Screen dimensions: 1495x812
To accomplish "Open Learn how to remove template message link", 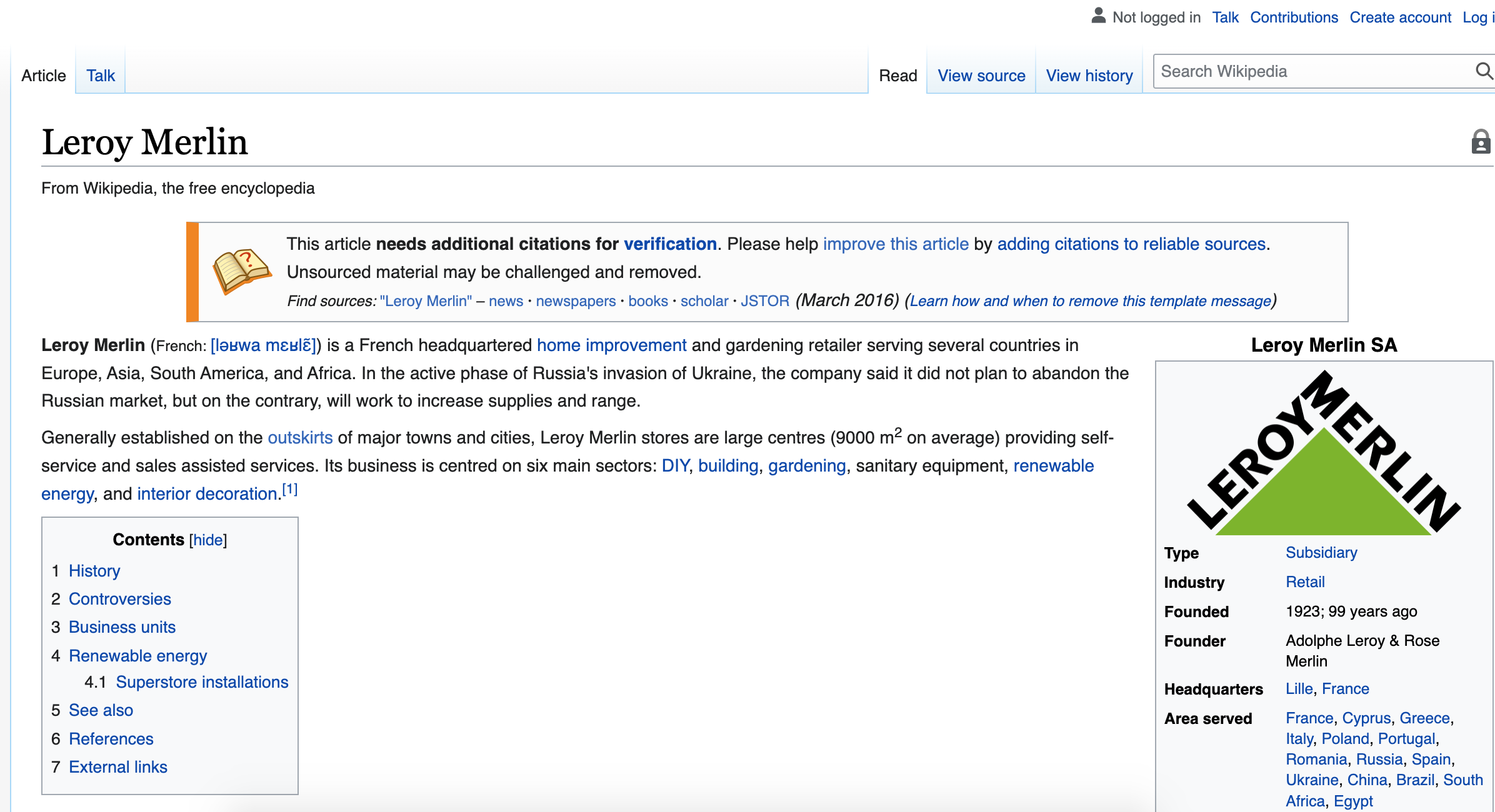I will pos(1091,301).
